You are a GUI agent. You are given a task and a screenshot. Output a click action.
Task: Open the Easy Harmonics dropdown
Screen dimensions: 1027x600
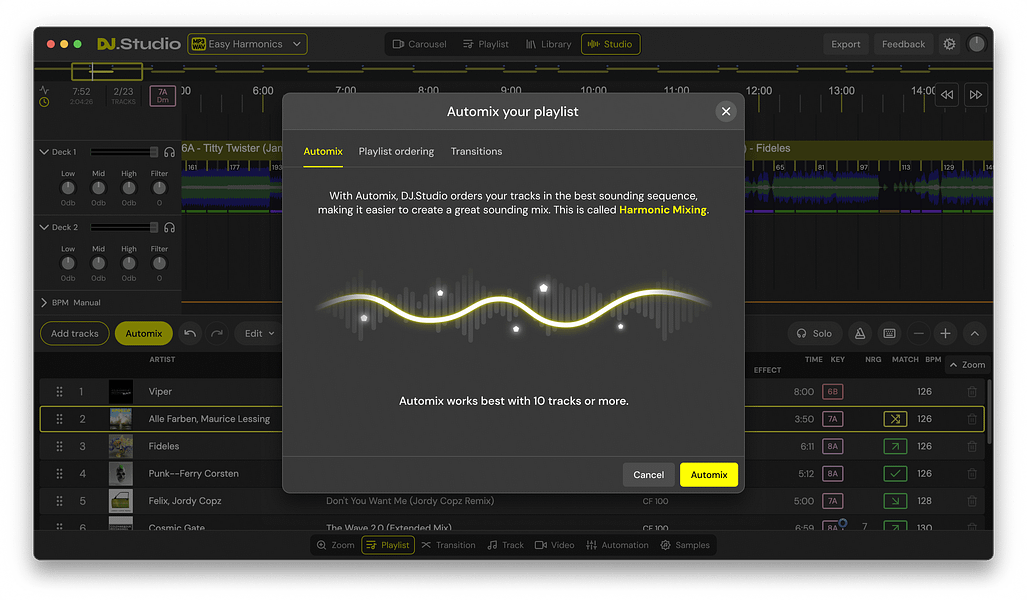pyautogui.click(x=245, y=44)
